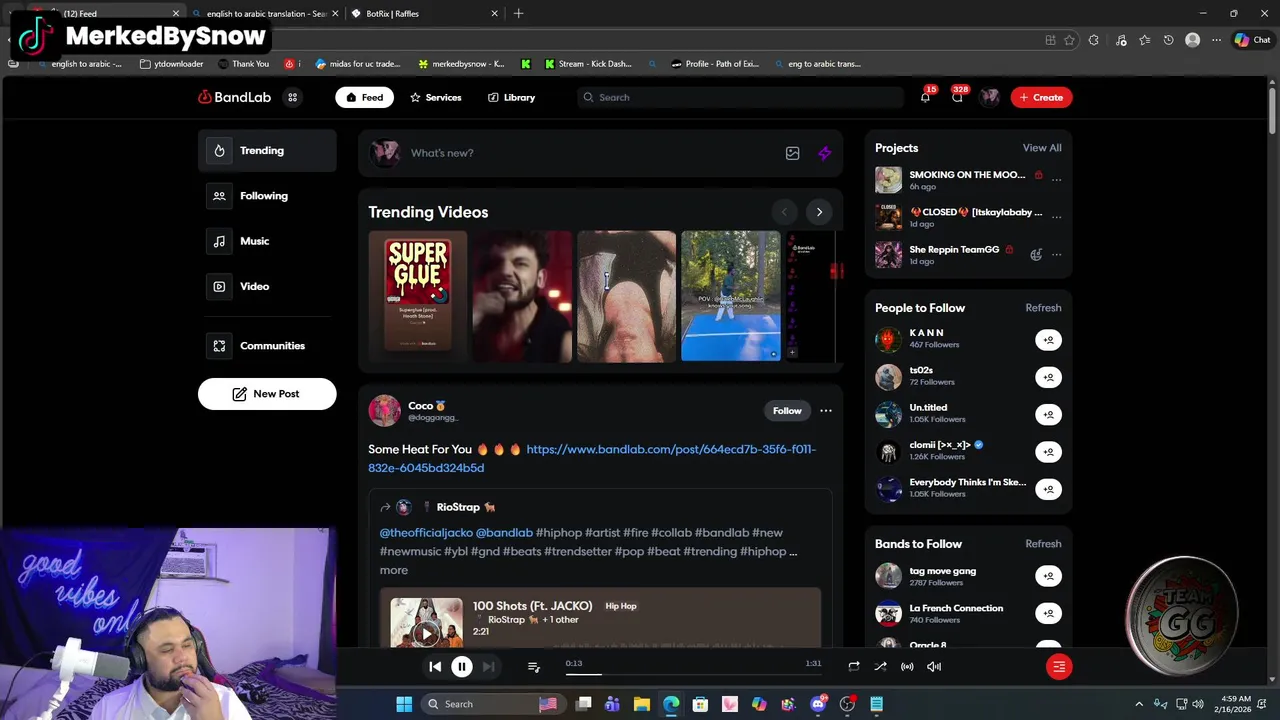The image size is (1280, 720).
Task: Open the She Reppin TeamGG project
Action: pos(954,250)
